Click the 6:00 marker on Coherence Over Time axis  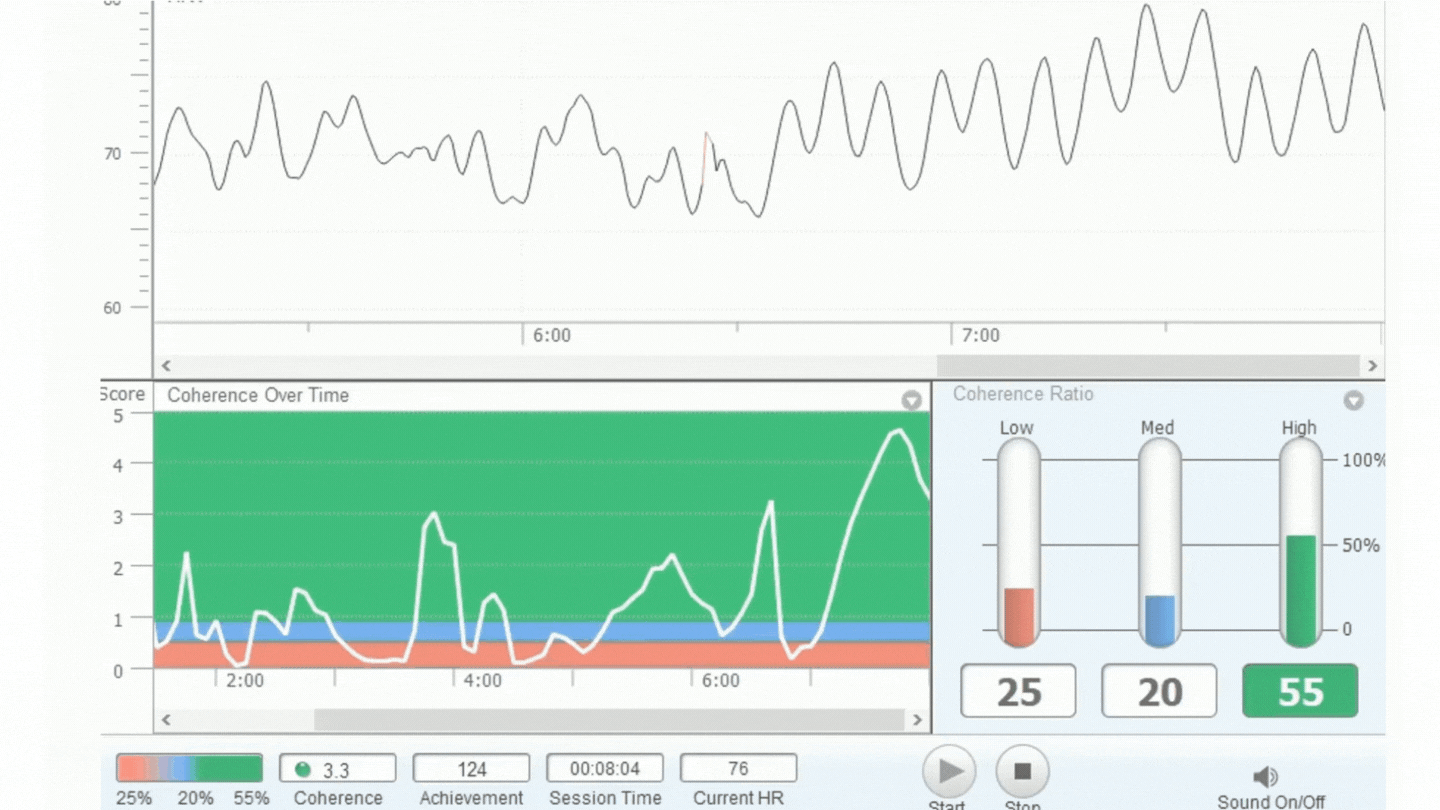click(721, 681)
